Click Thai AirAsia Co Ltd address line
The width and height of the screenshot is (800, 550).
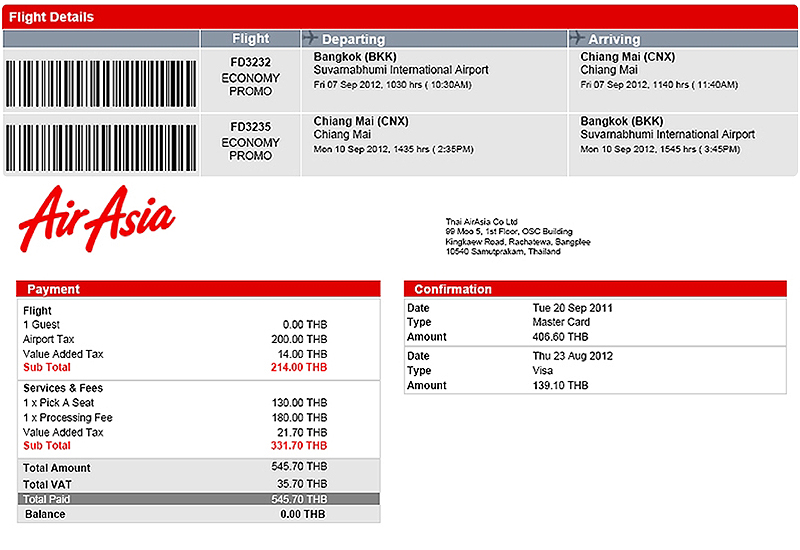pos(481,222)
